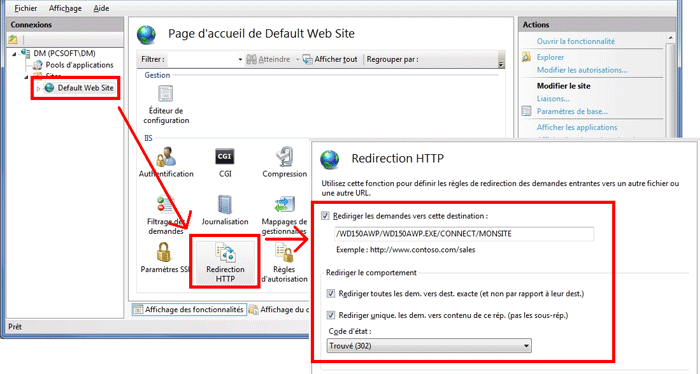This screenshot has width=700, height=374.
Task: Open the Affichage menu
Action: (x=65, y=8)
